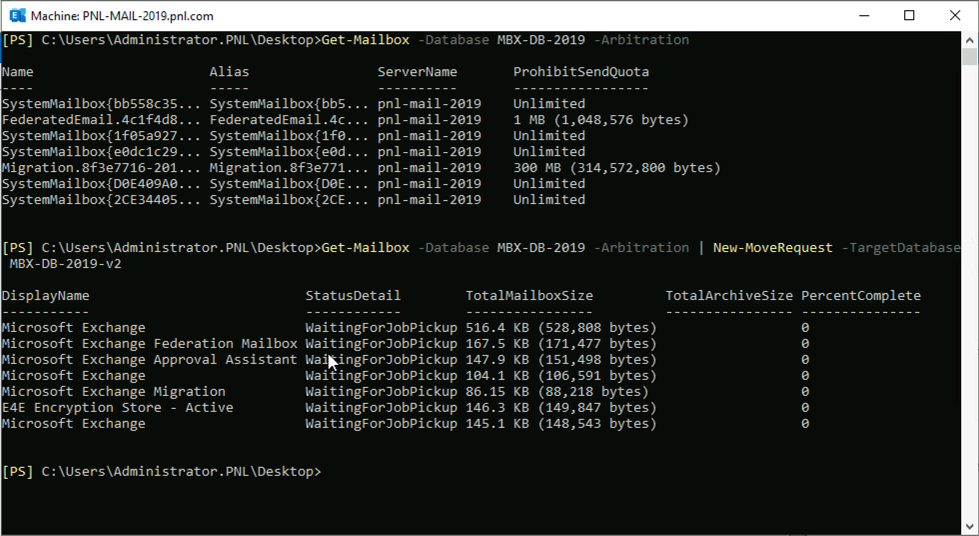This screenshot has height=536, width=979.
Task: Click the scrollbar down arrow
Action: point(970,527)
